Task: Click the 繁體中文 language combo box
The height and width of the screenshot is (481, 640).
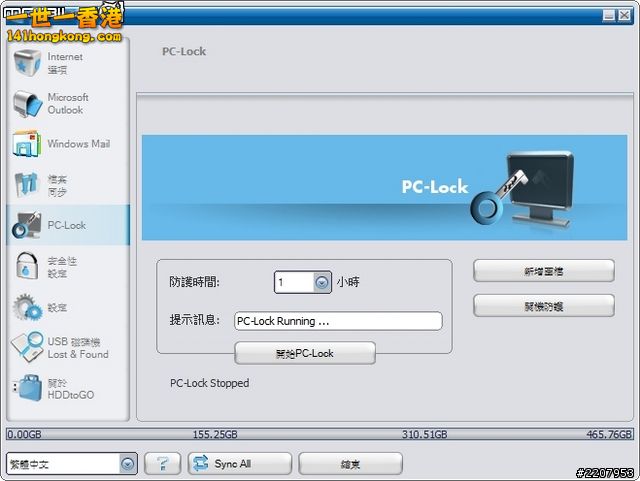Action: (x=62, y=464)
